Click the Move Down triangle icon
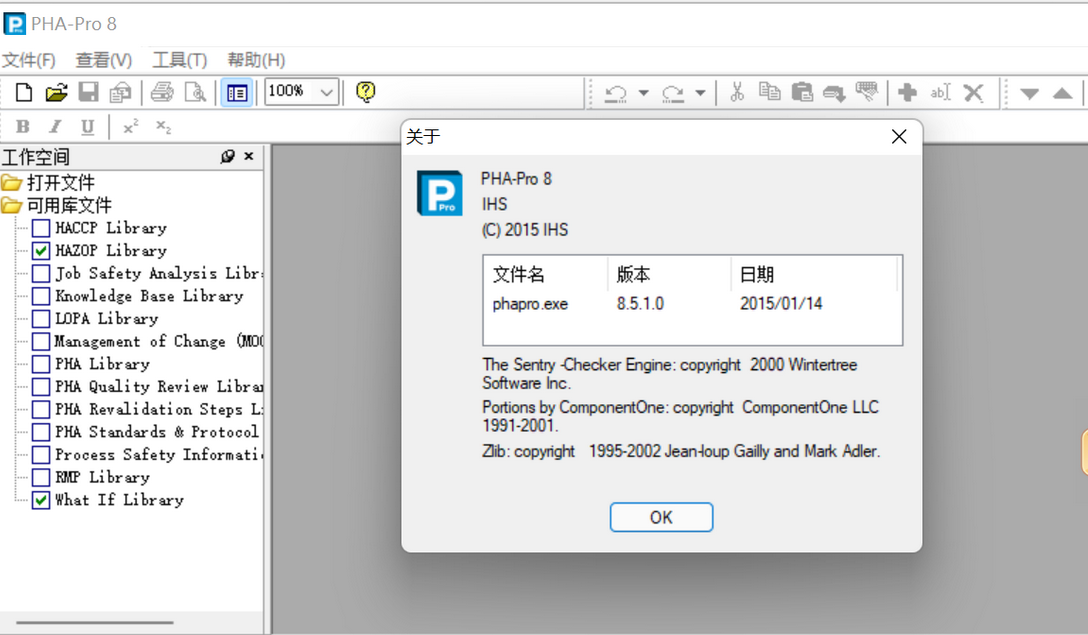This screenshot has height=635, width=1088. (1030, 94)
